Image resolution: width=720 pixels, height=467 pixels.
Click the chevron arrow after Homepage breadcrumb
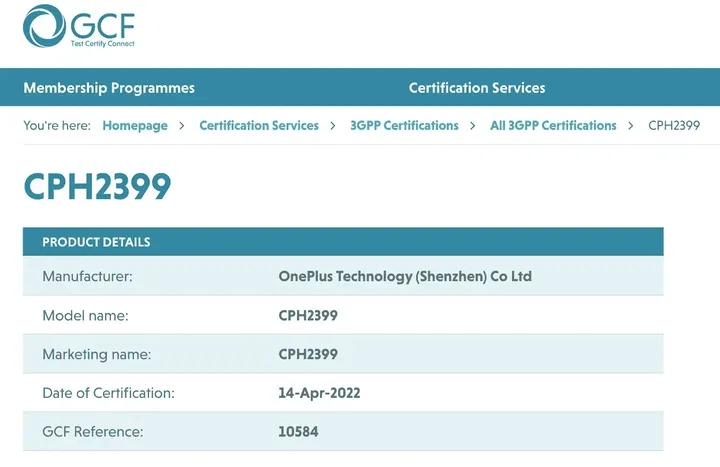182,126
